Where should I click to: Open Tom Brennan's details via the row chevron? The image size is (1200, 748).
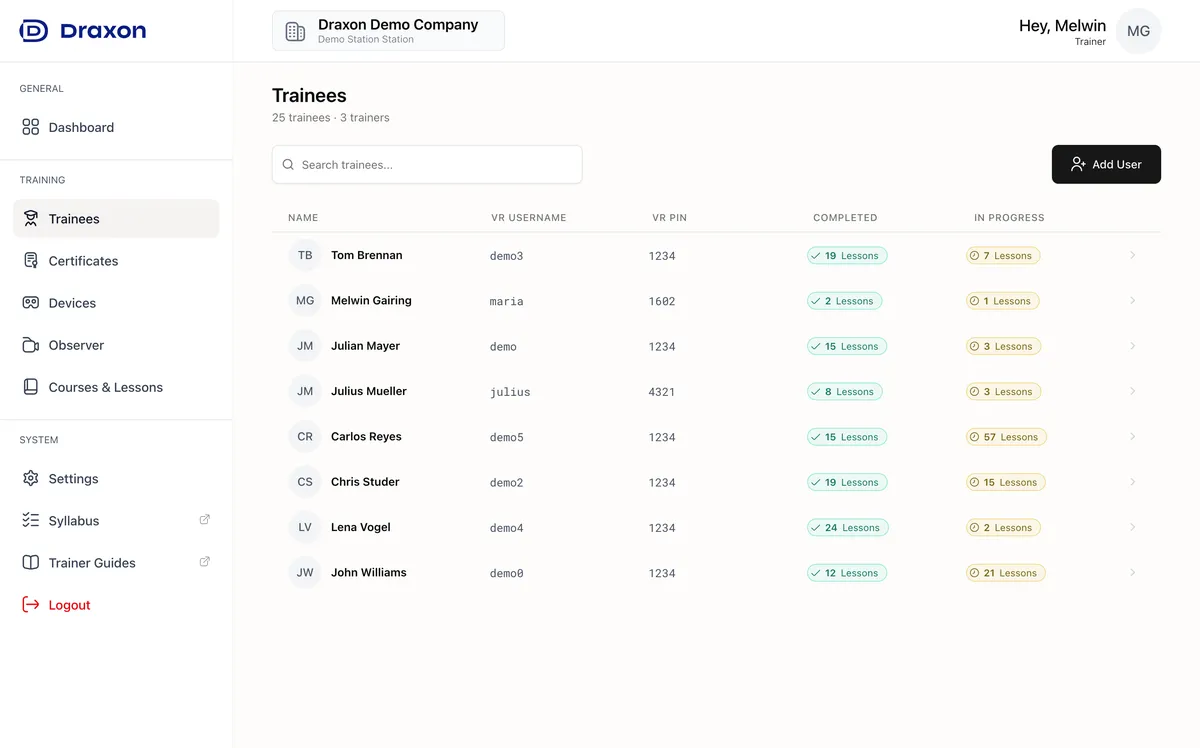coord(1132,256)
